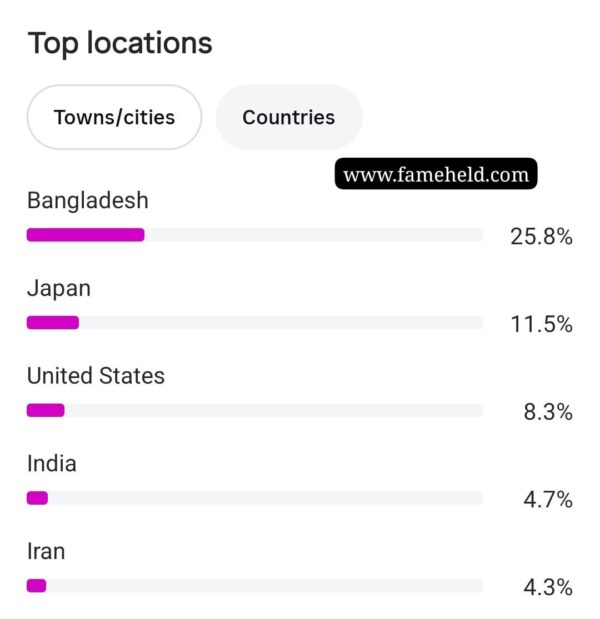Click the United States progress bar
Viewport: 600px width, 619px height.
click(x=45, y=410)
